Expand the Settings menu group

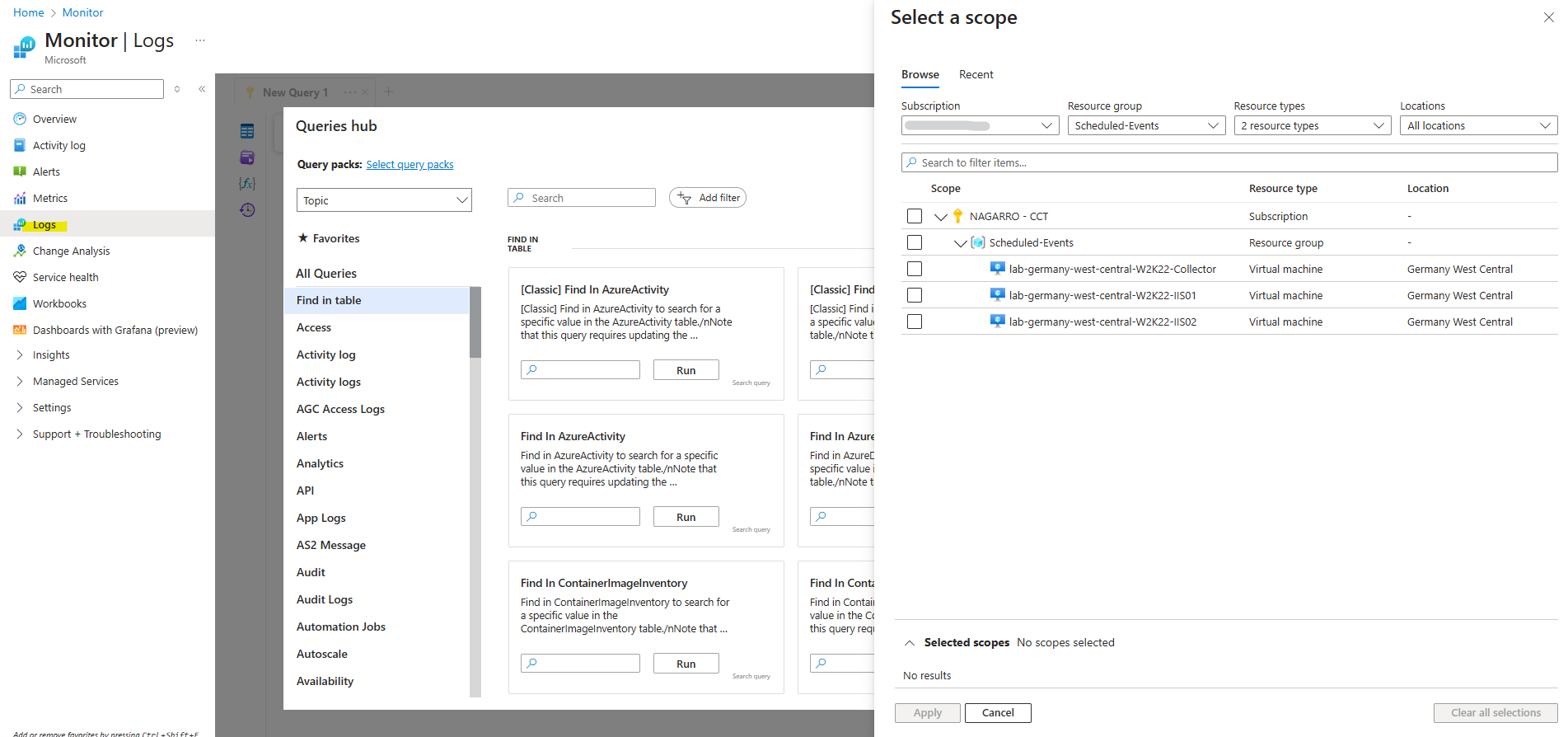20,407
